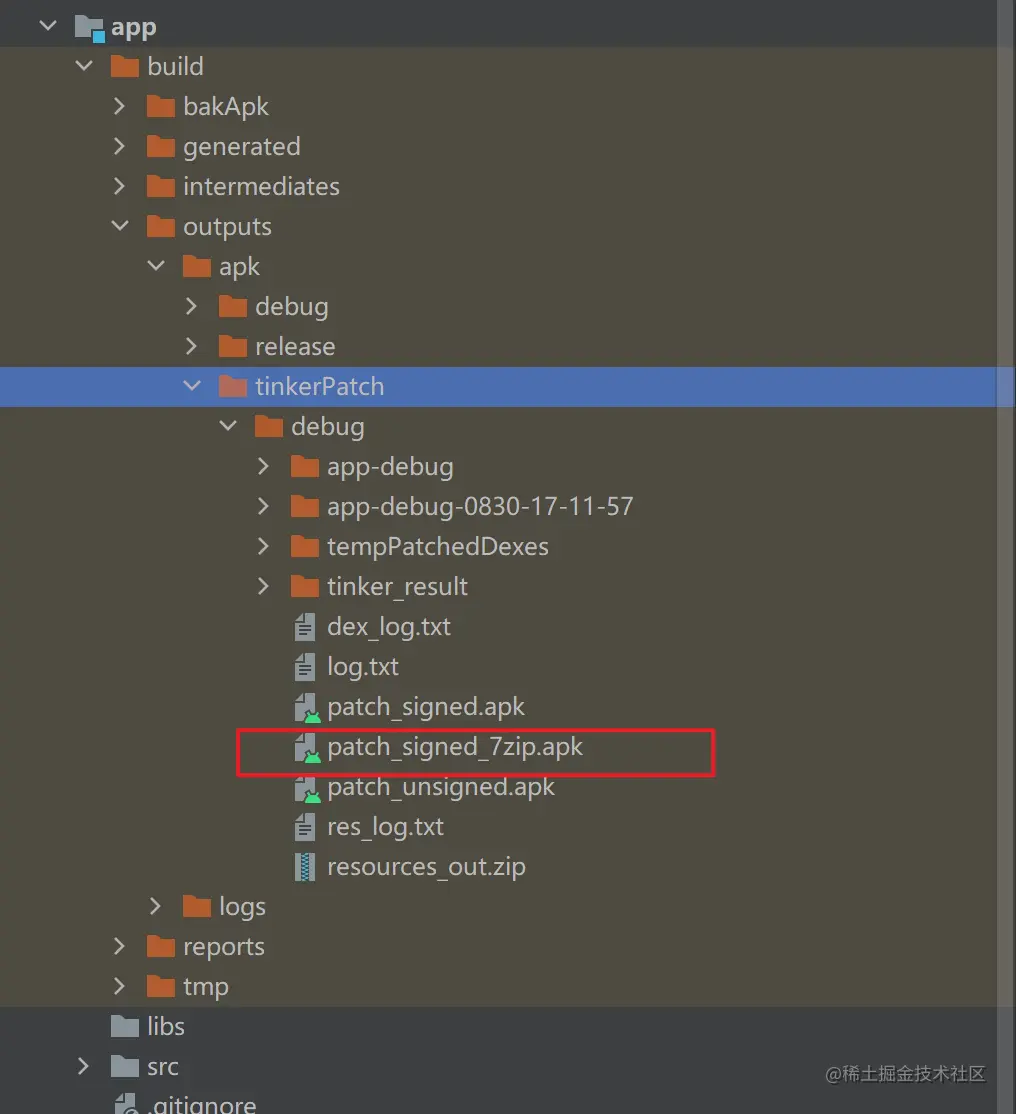Collapse the apk folder chevron
Viewport: 1016px width, 1114px height.
coord(156,266)
